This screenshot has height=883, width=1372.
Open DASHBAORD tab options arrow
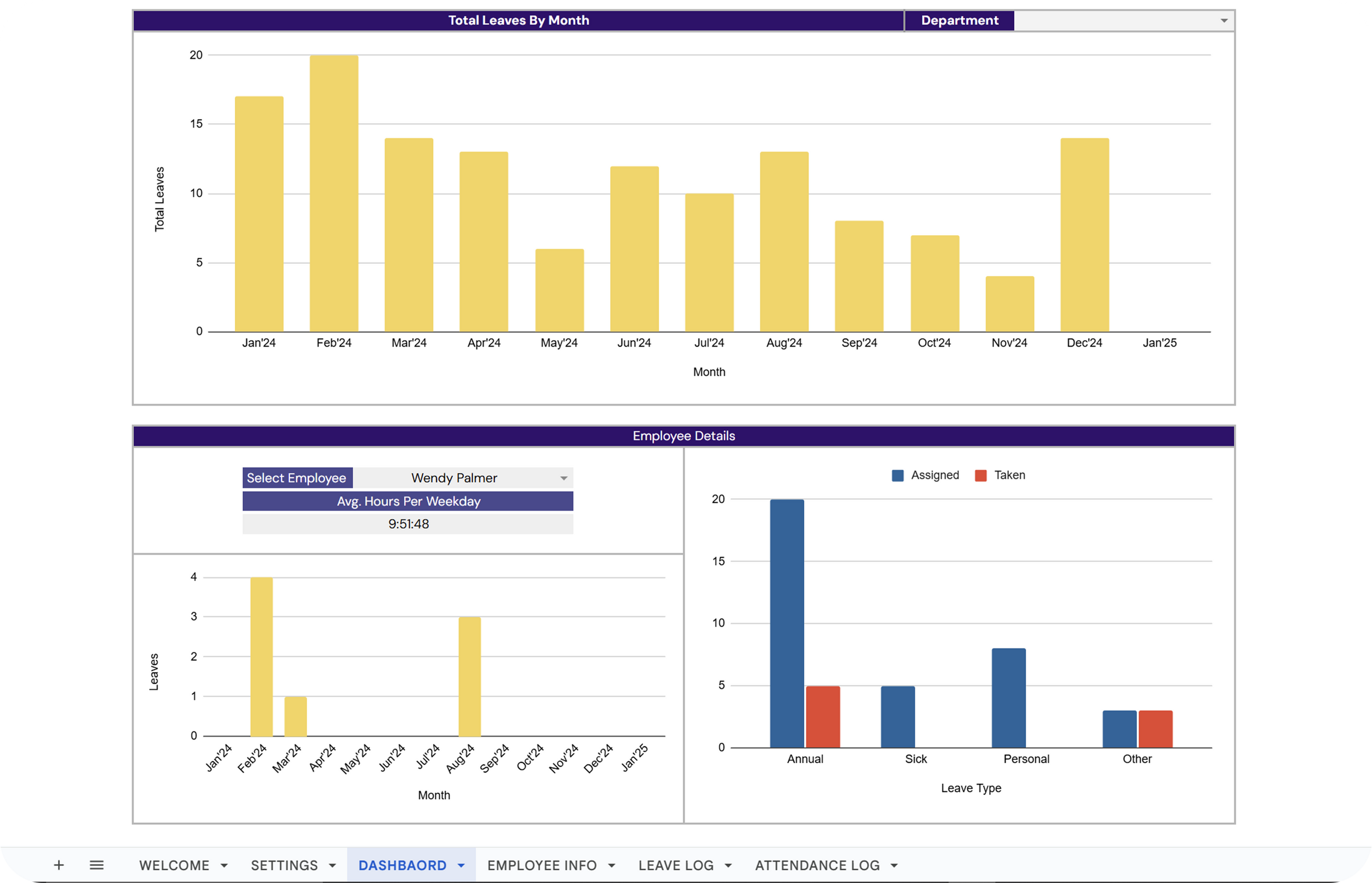click(x=461, y=866)
